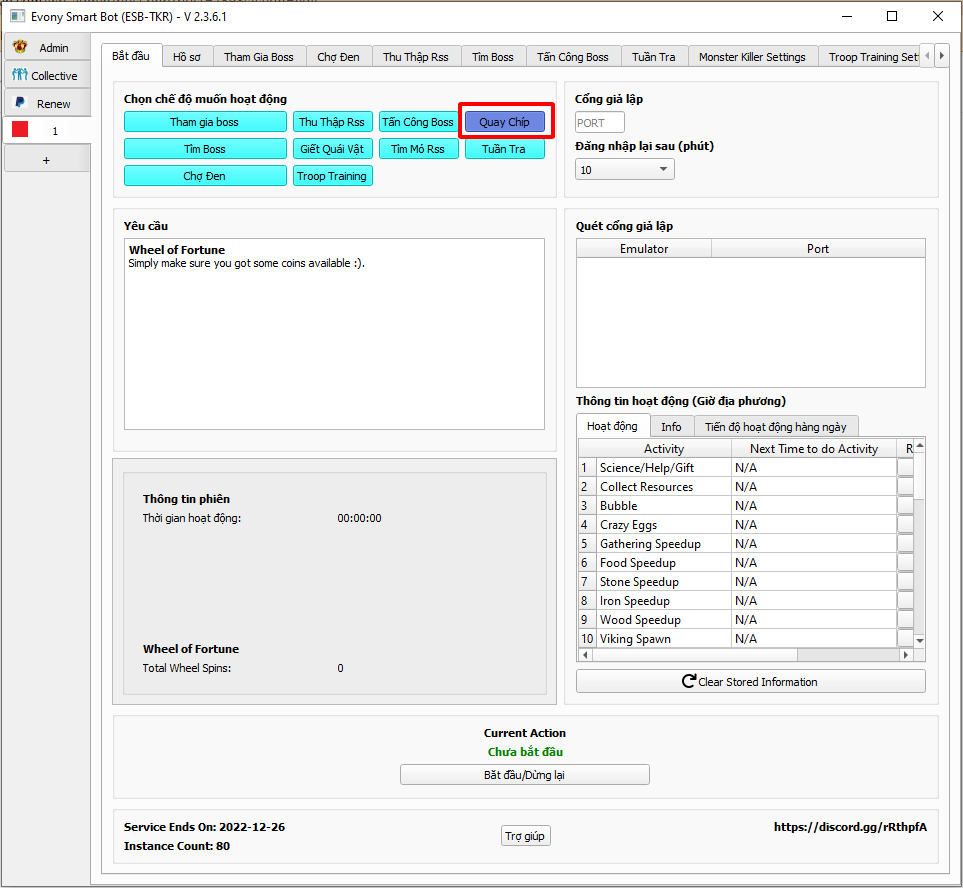Add a new instance with plus button

tap(46, 160)
